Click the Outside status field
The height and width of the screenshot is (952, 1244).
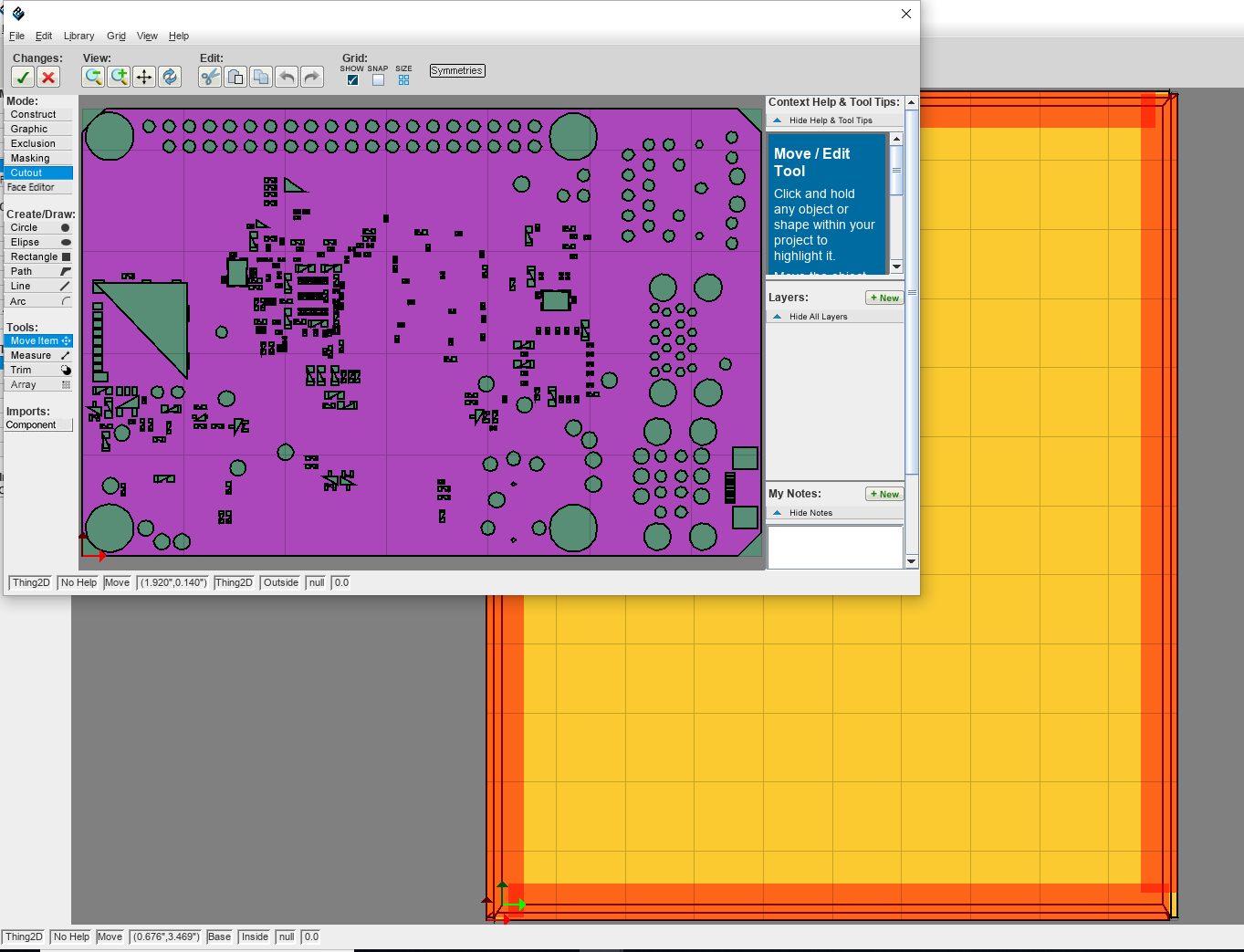281,582
